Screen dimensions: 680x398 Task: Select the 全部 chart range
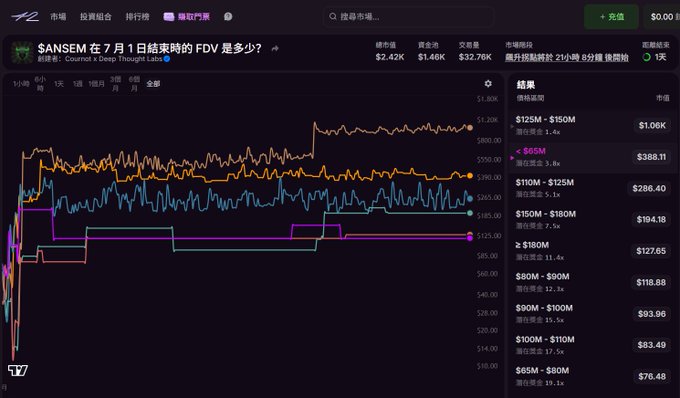click(153, 84)
